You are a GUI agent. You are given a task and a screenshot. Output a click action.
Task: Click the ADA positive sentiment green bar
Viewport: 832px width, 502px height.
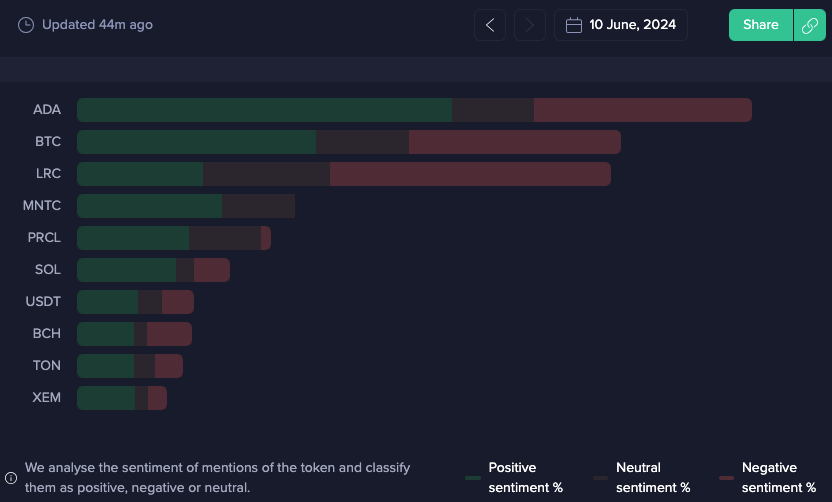pos(265,110)
